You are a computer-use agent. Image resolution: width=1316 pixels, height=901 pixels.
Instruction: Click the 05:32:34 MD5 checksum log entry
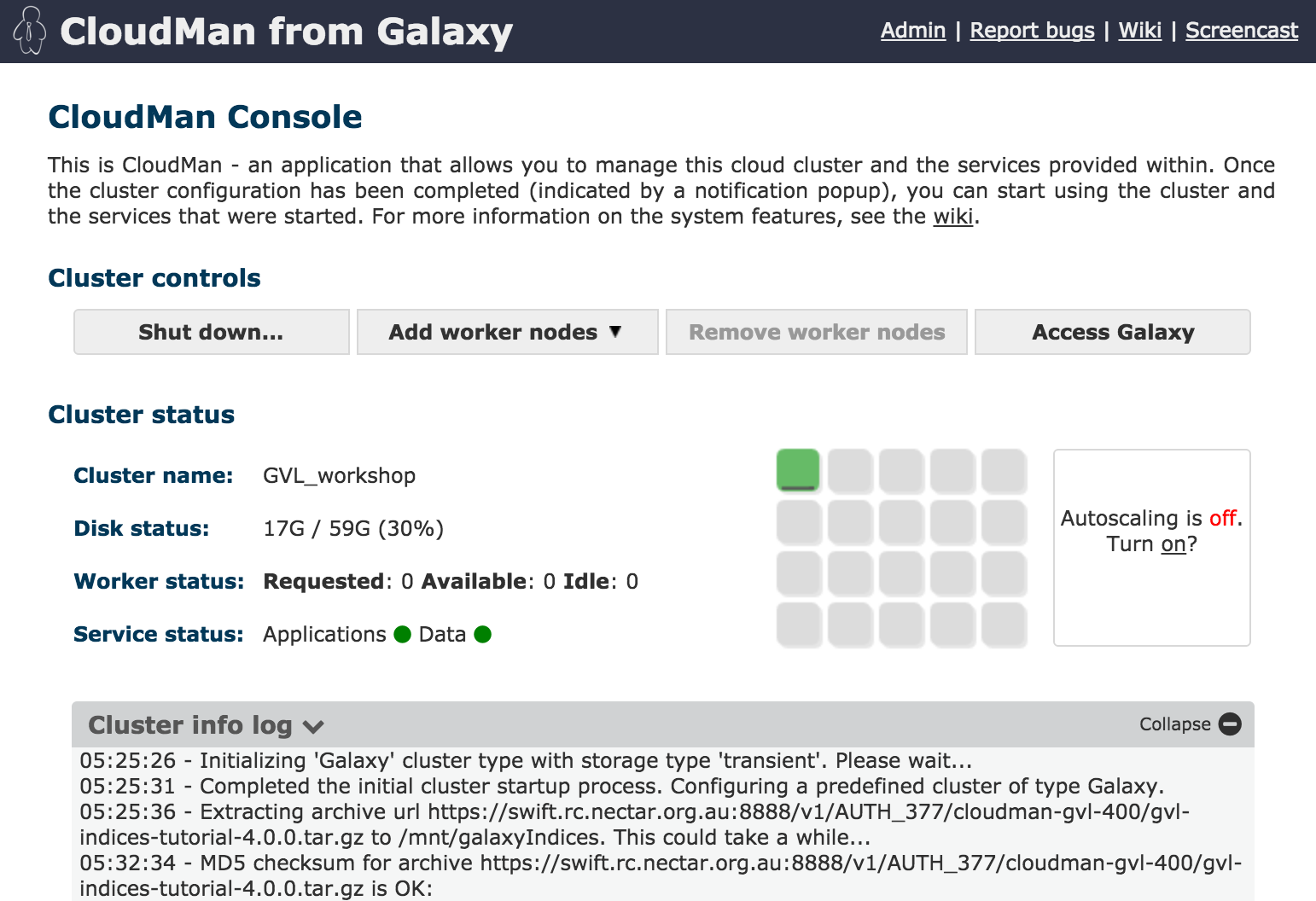point(661,875)
